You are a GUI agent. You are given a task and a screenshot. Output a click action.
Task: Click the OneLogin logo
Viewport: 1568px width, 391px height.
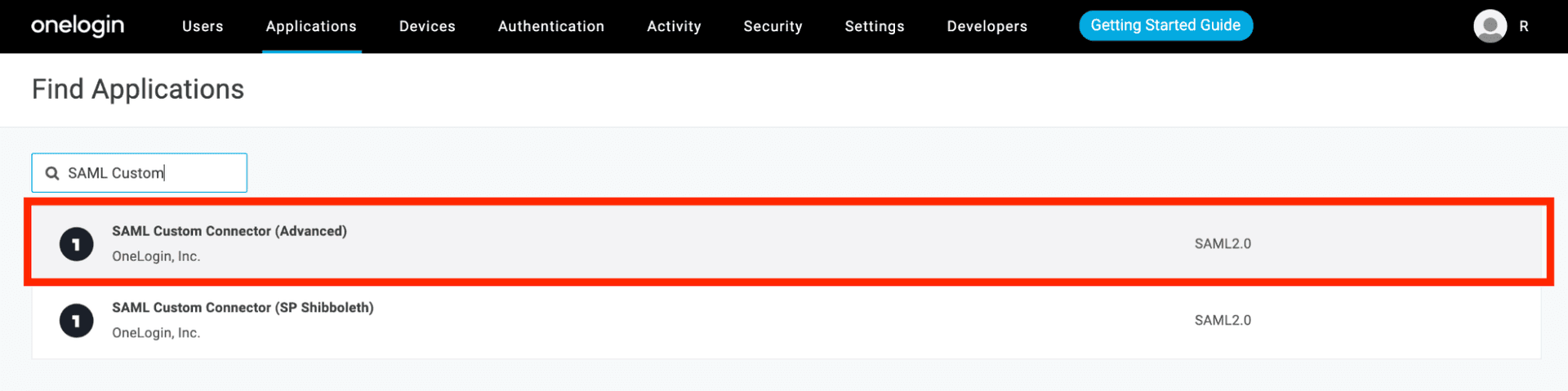[78, 26]
